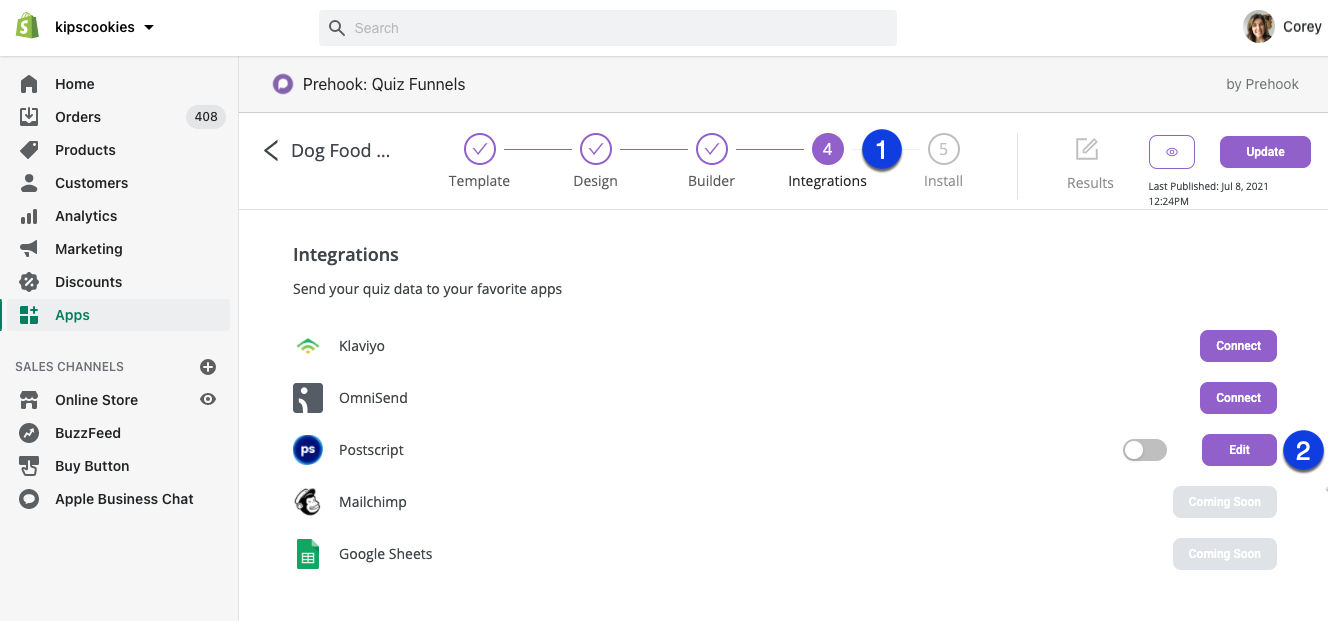
Task: Click the Design step checkmark circle
Action: (596, 150)
